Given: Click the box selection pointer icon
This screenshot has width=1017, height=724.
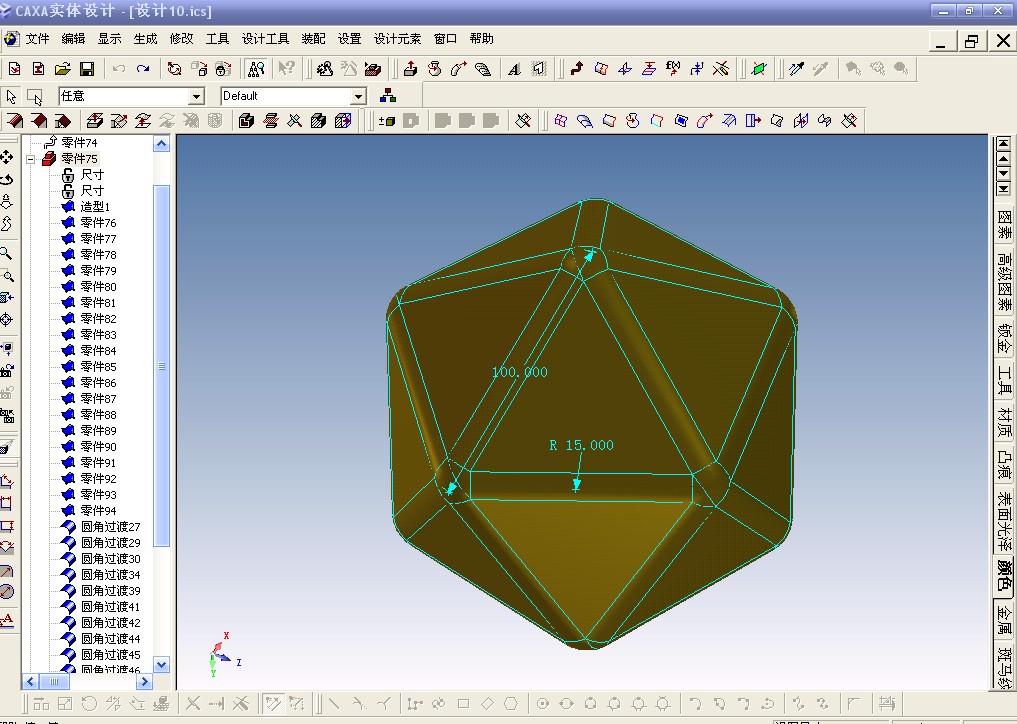Looking at the screenshot, I should point(34,97).
